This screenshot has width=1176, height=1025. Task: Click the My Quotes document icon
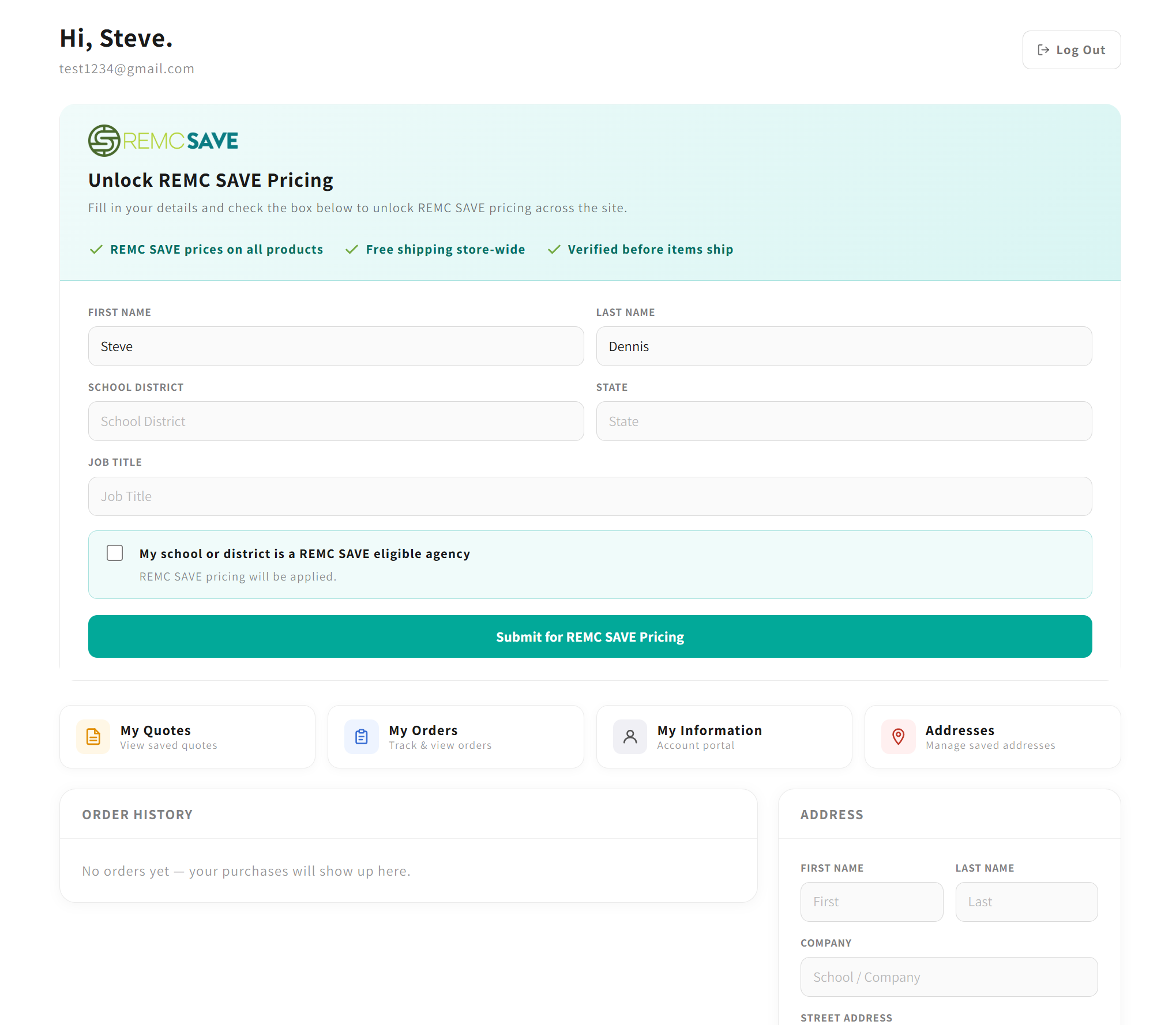[x=93, y=737]
